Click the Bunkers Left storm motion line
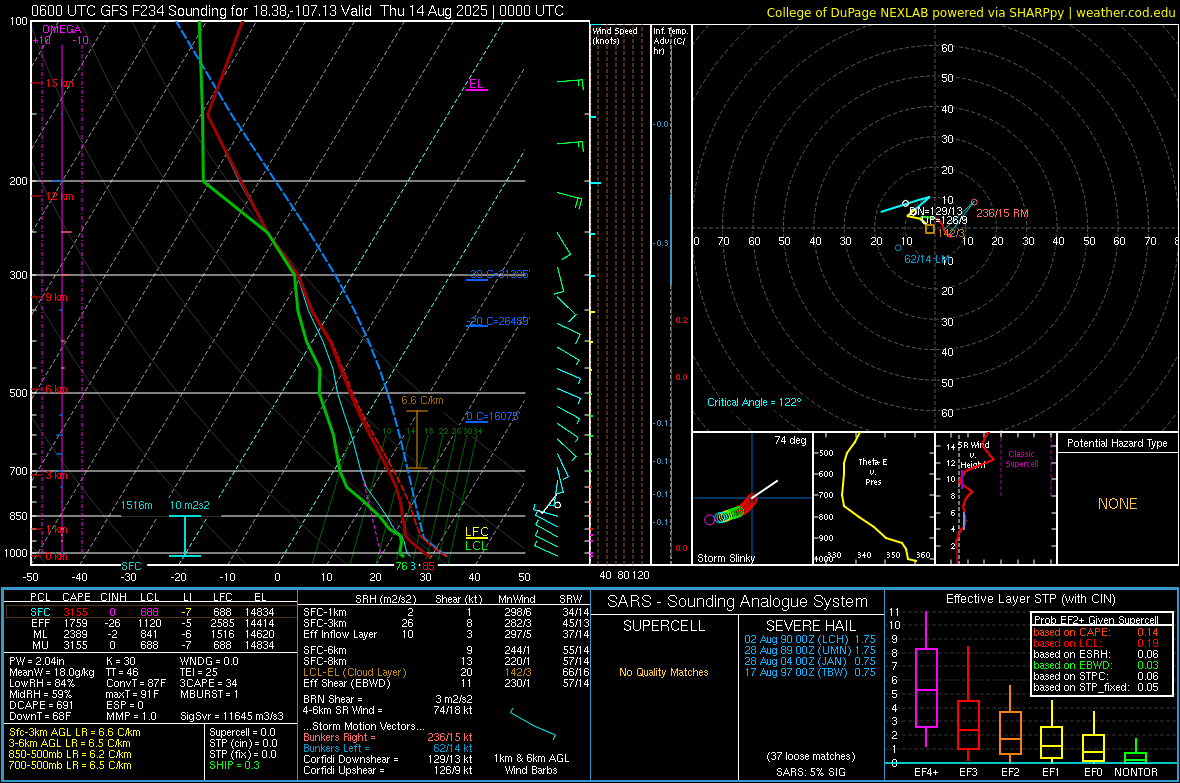 (388, 748)
